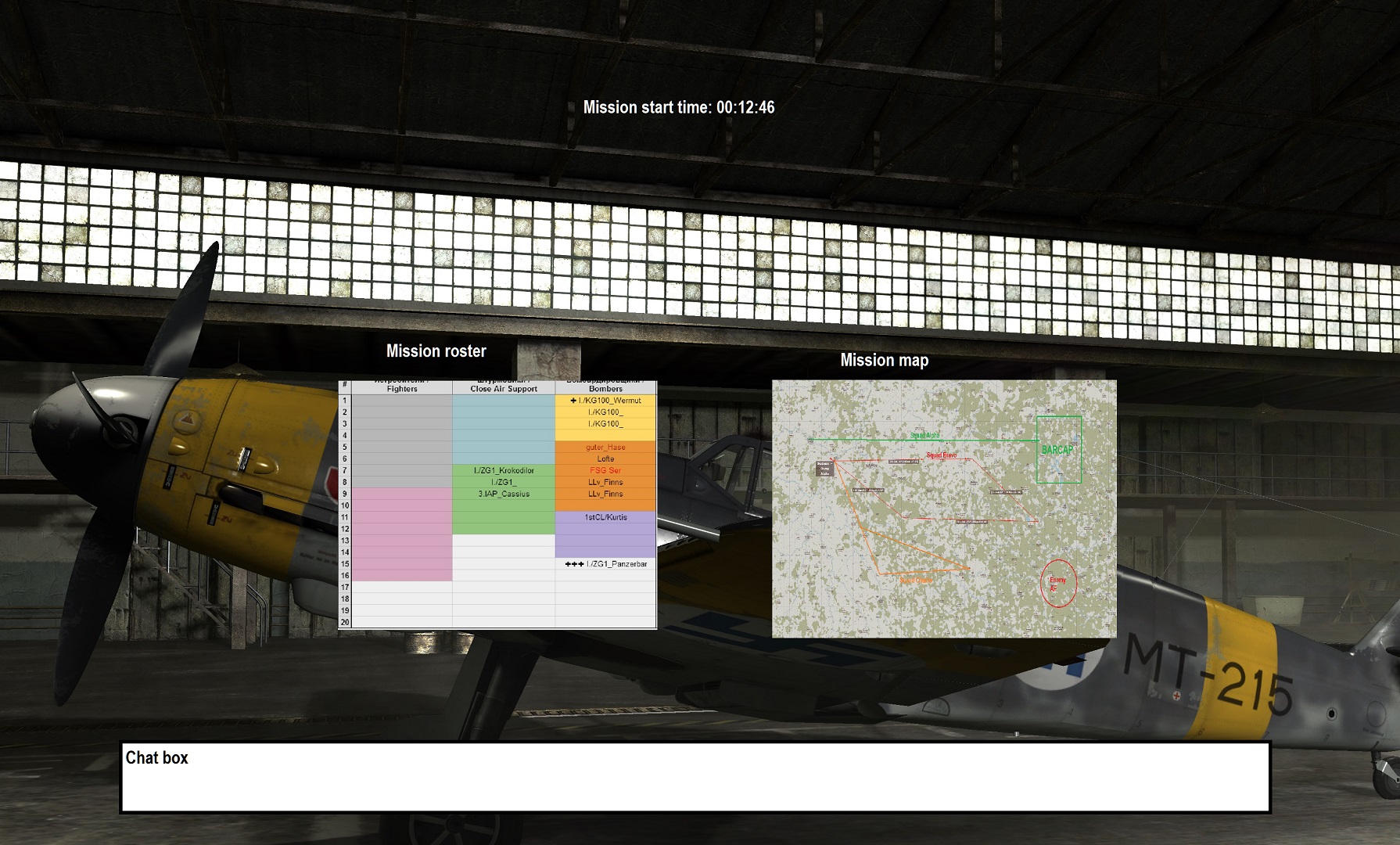The image size is (1400, 845).
Task: Select the '3.IAP_Cassius' roster entry
Action: pyautogui.click(x=504, y=494)
